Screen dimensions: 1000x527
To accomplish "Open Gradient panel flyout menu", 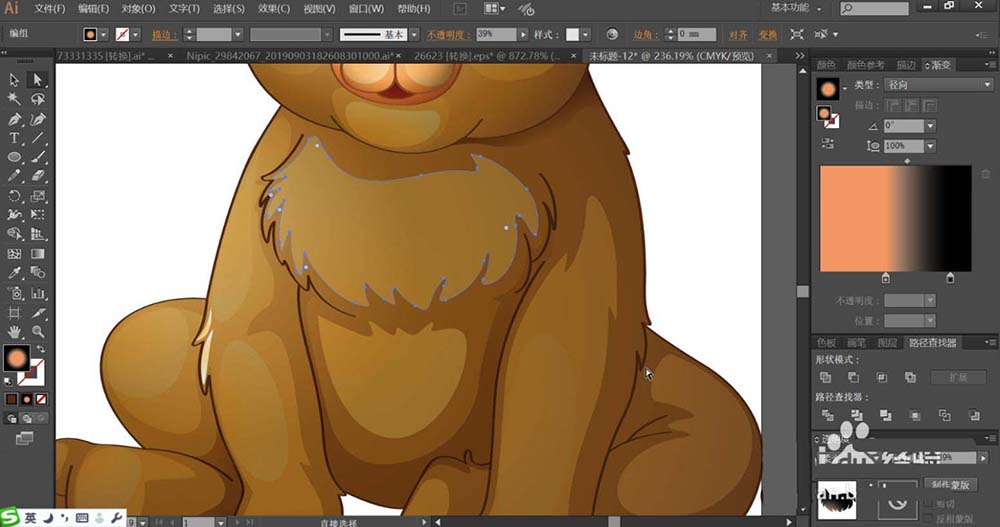I will coord(989,65).
